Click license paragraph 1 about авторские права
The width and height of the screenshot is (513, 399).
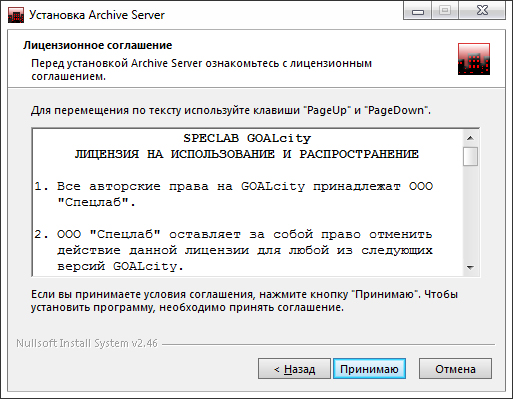tap(233, 194)
